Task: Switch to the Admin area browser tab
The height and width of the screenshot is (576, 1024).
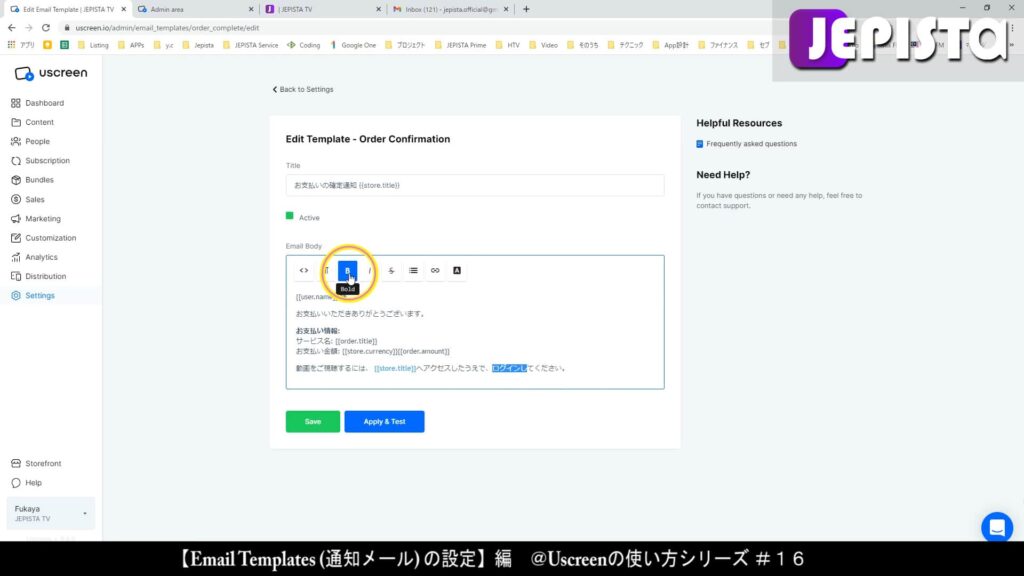Action: pos(195,9)
